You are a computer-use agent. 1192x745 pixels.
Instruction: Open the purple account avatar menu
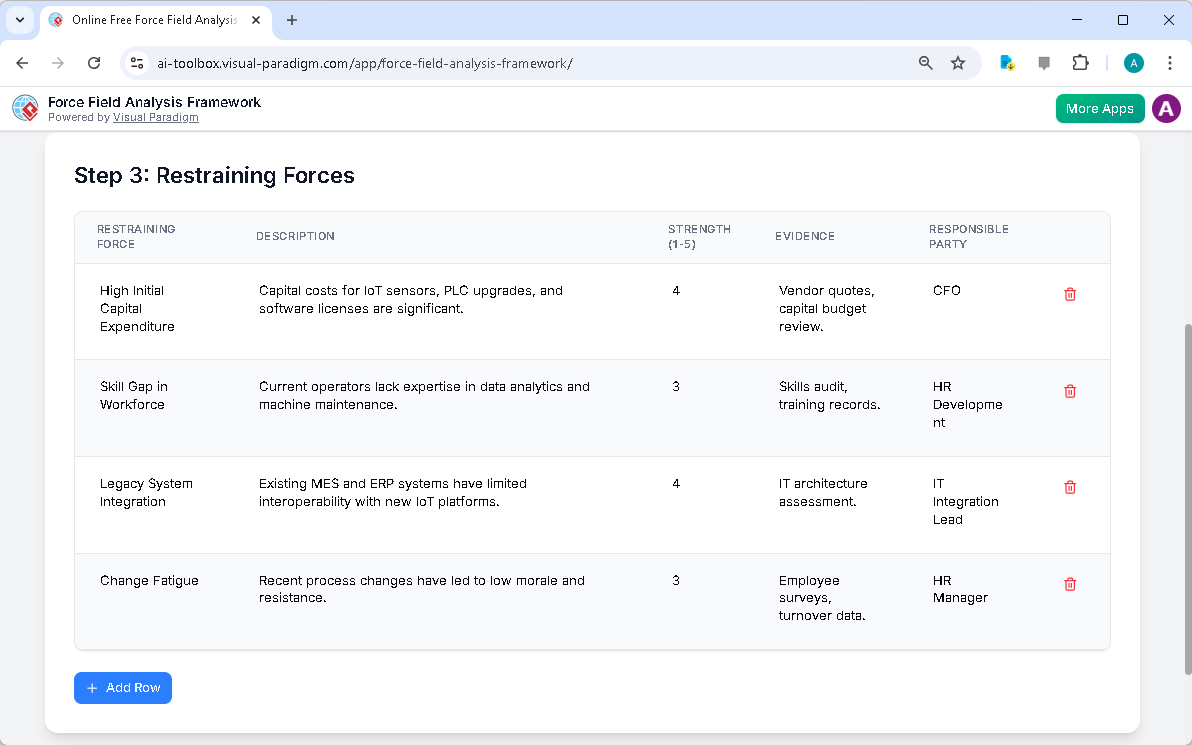(x=1166, y=108)
